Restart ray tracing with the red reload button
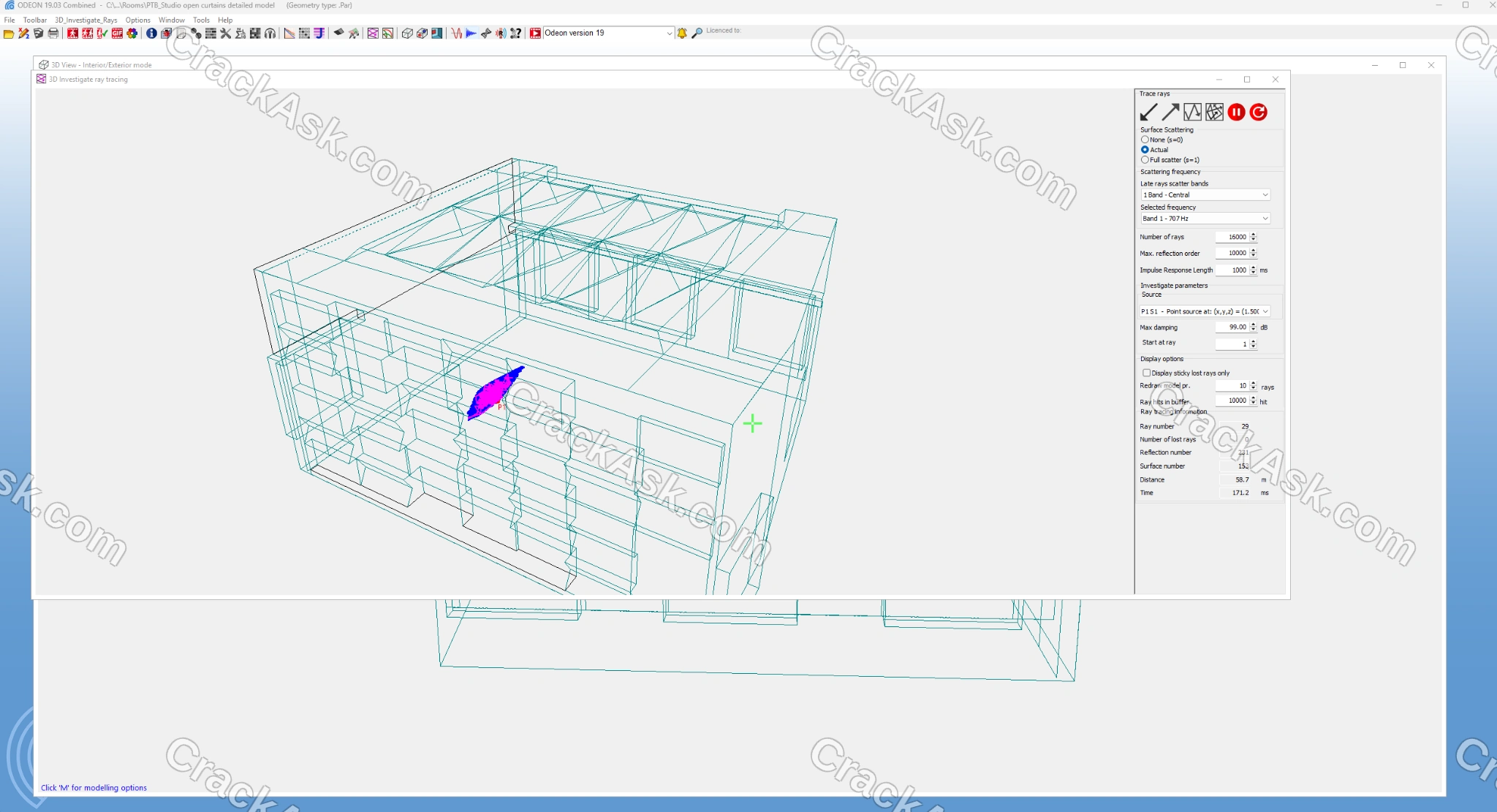This screenshot has width=1497, height=812. click(1258, 112)
